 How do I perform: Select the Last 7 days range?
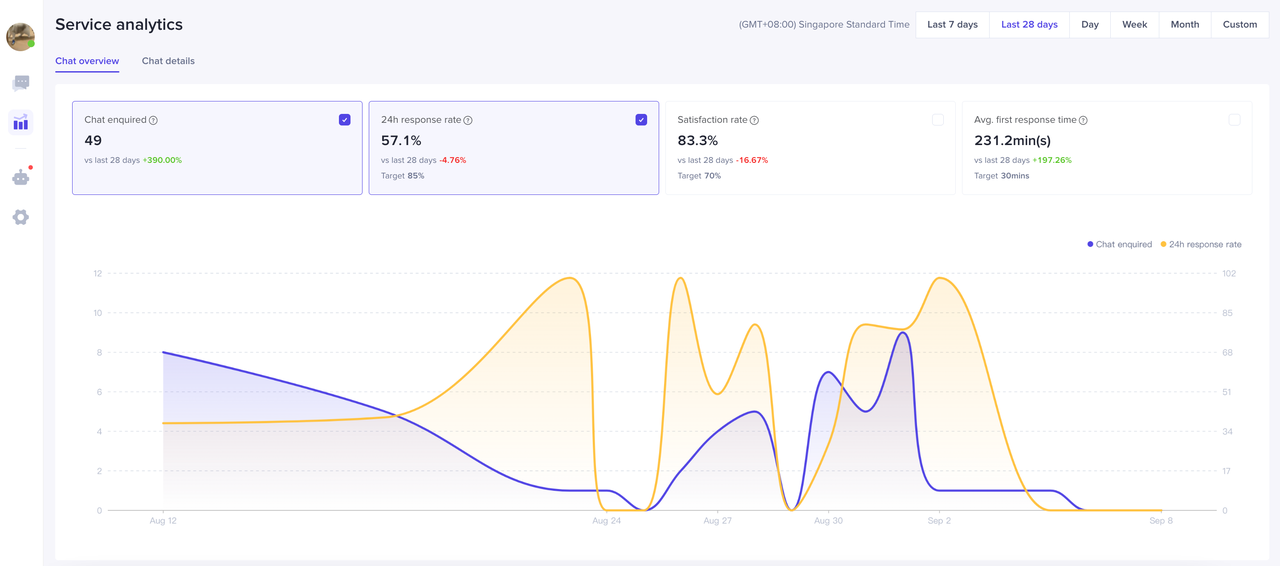click(x=952, y=25)
